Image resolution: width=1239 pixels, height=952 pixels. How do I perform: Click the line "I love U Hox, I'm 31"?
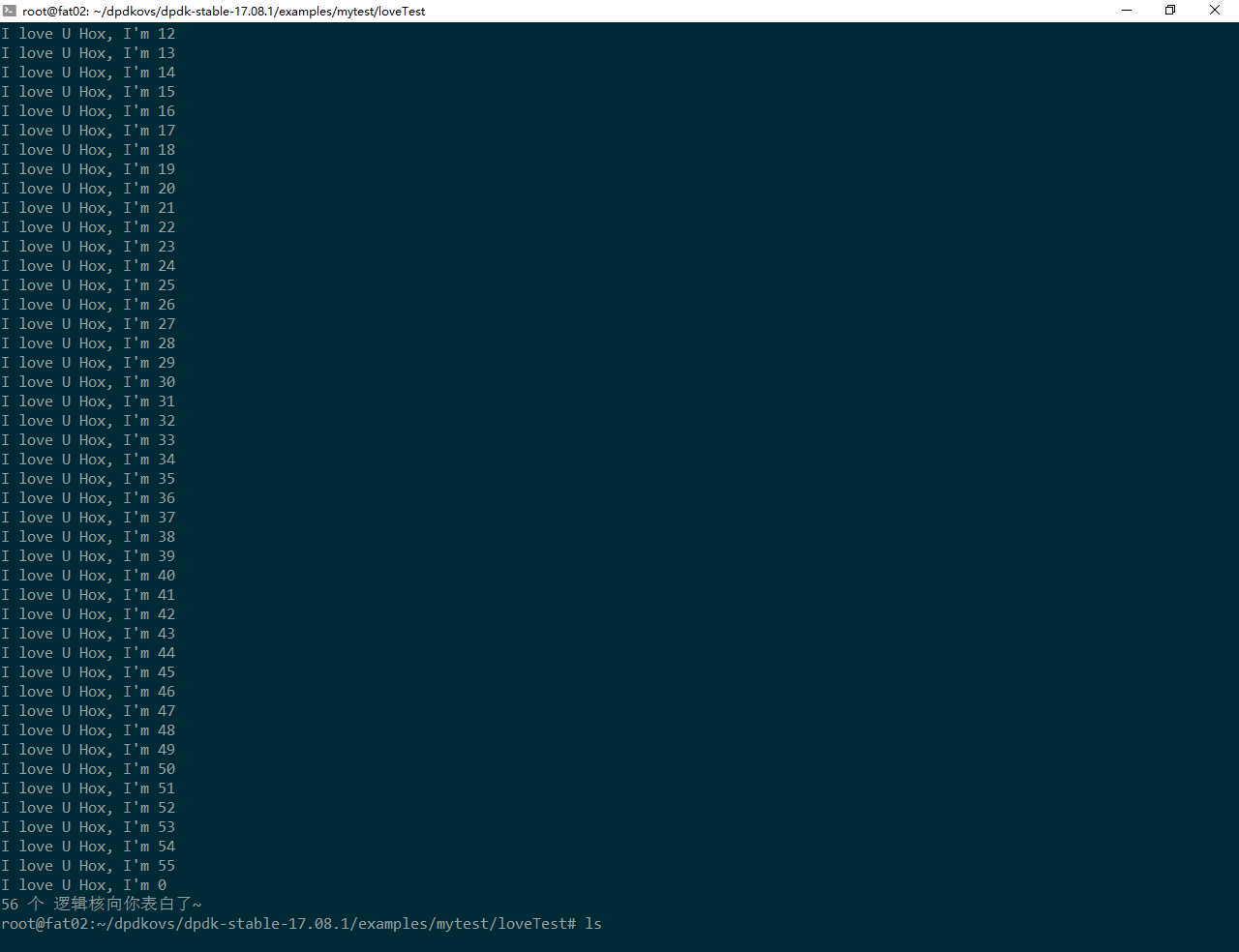88,402
